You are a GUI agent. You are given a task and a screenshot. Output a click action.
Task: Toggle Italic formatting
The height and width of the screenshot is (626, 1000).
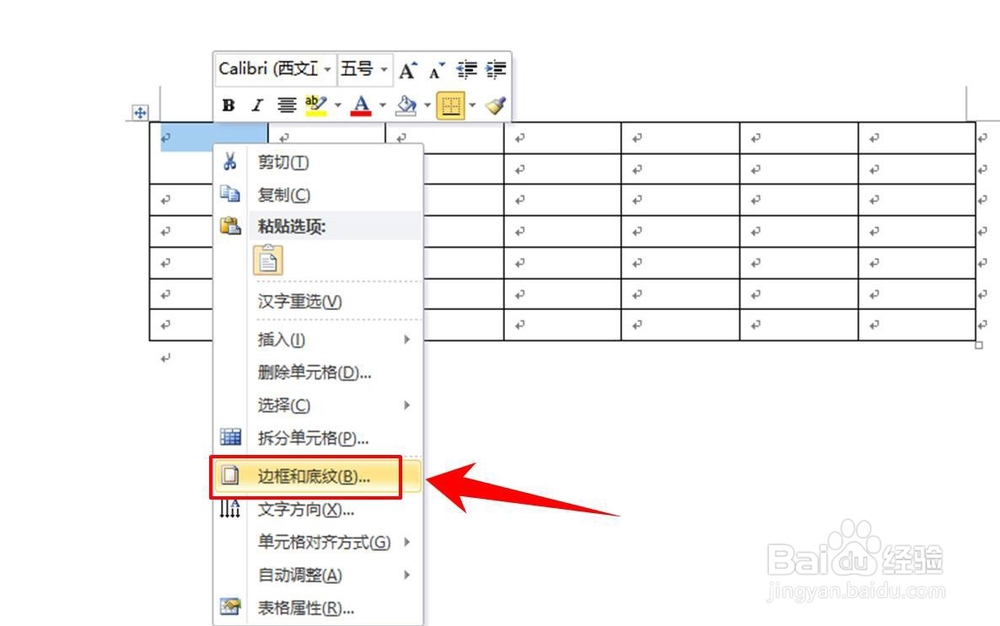[x=255, y=105]
